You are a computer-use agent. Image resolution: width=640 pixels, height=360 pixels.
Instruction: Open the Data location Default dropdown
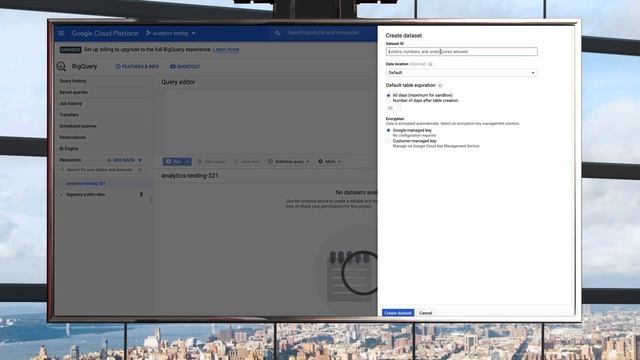tap(462, 73)
